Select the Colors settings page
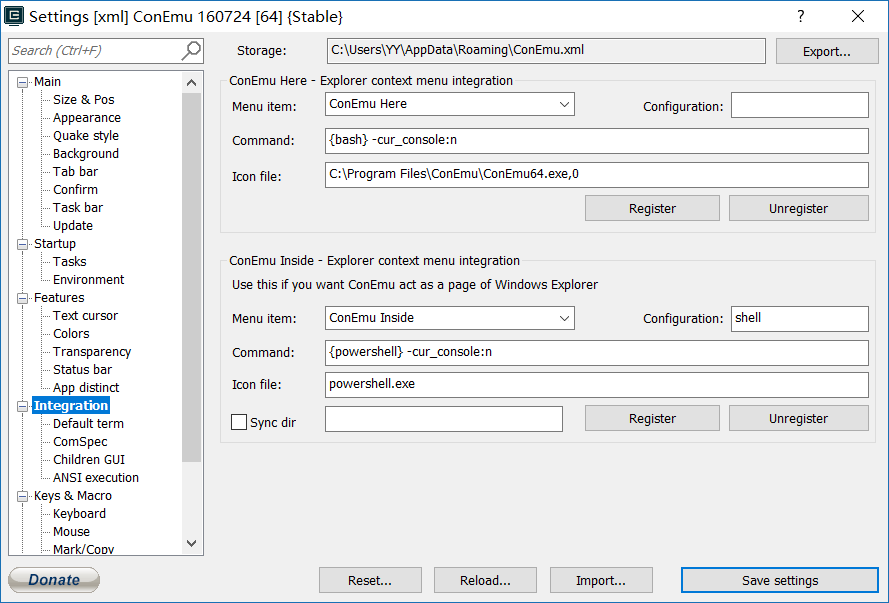 (x=71, y=334)
